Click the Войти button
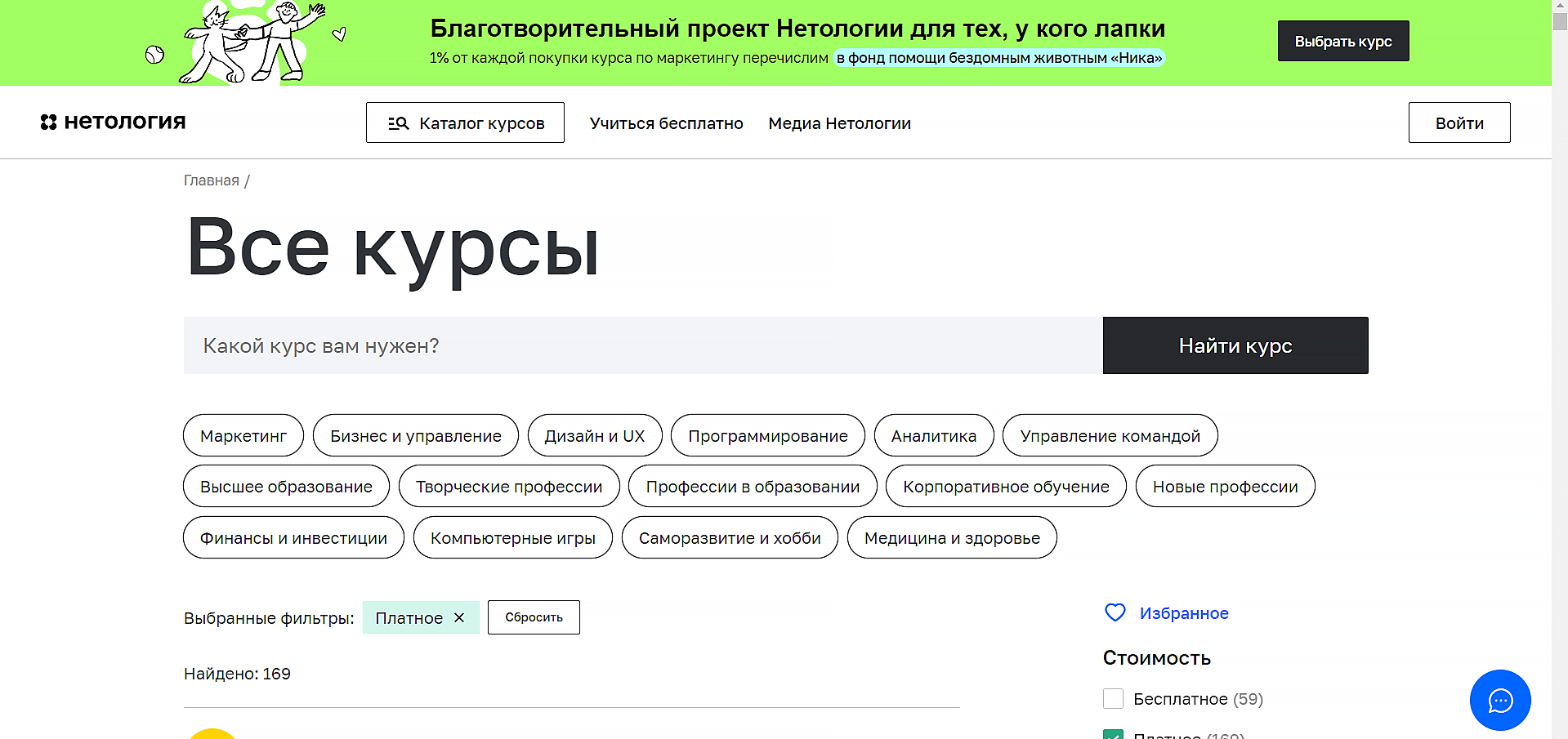This screenshot has width=1568, height=739. tap(1459, 122)
